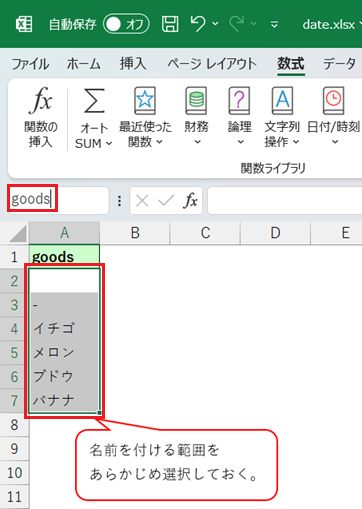This screenshot has height=509, width=362.
Task: Click the Excel application icon
Action: click(24, 24)
